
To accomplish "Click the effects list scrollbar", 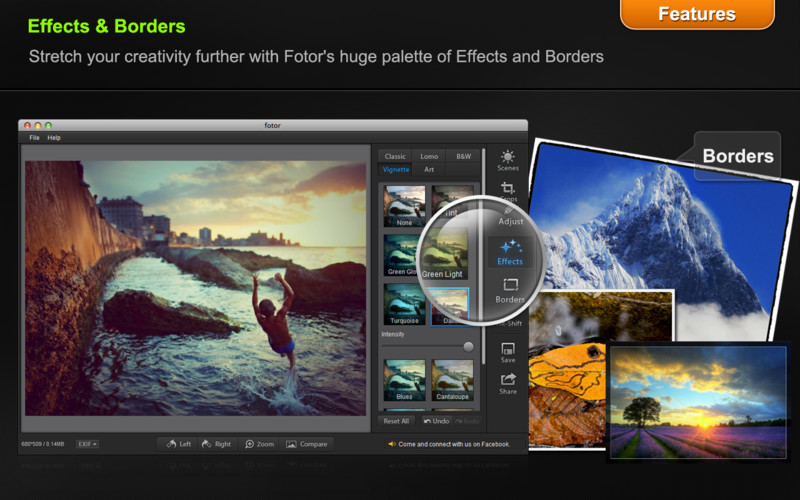I will click(483, 257).
